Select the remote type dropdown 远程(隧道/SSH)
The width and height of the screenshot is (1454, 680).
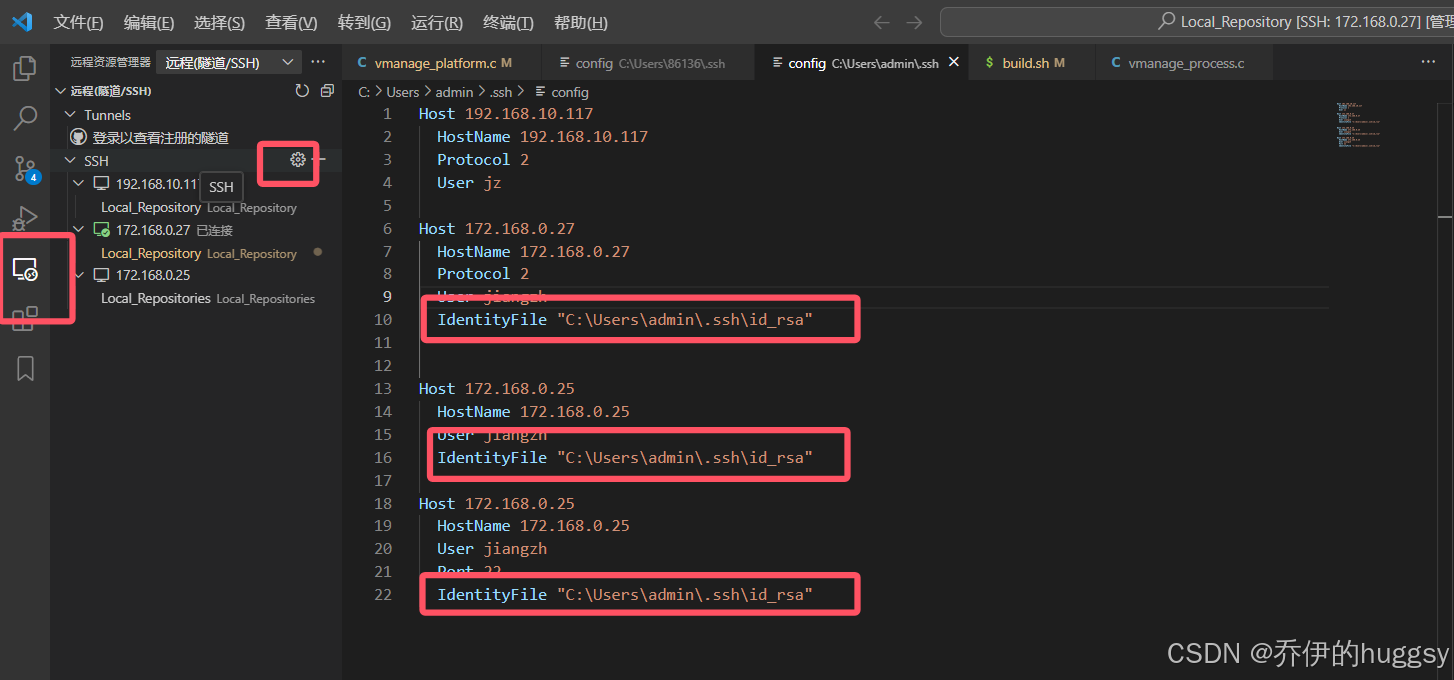229,62
